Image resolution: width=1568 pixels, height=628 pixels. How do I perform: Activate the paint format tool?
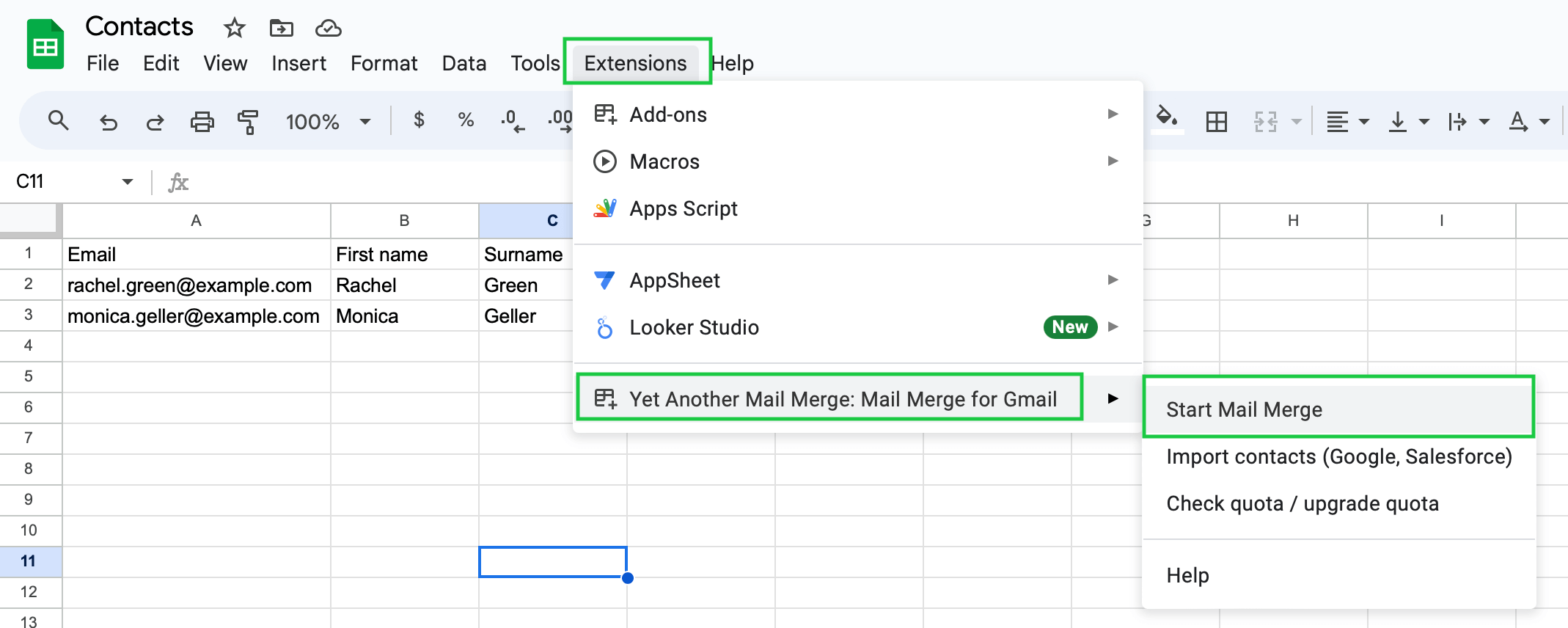coord(248,122)
